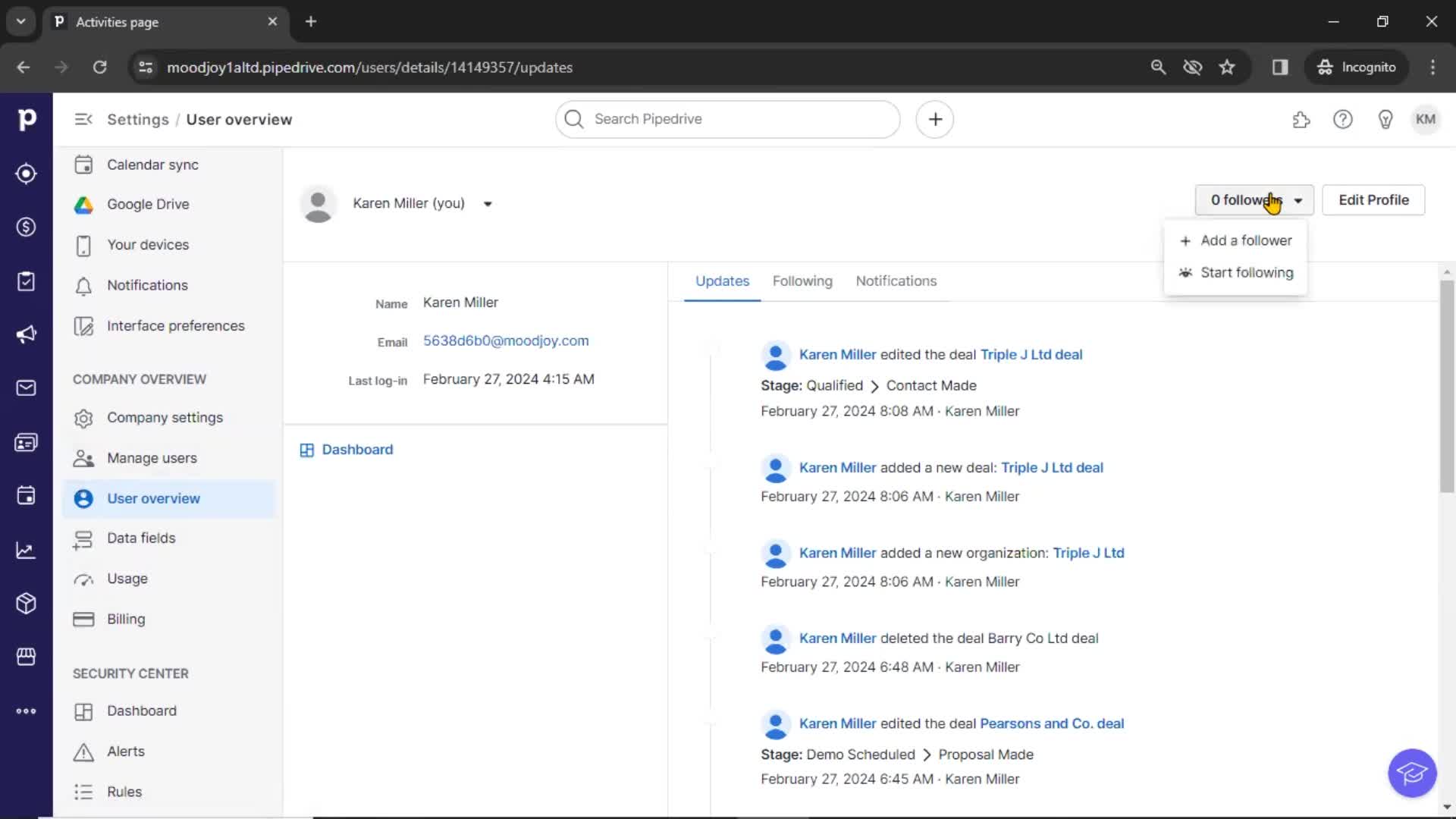Click the Marketplace icon in sidebar

pyautogui.click(x=27, y=657)
